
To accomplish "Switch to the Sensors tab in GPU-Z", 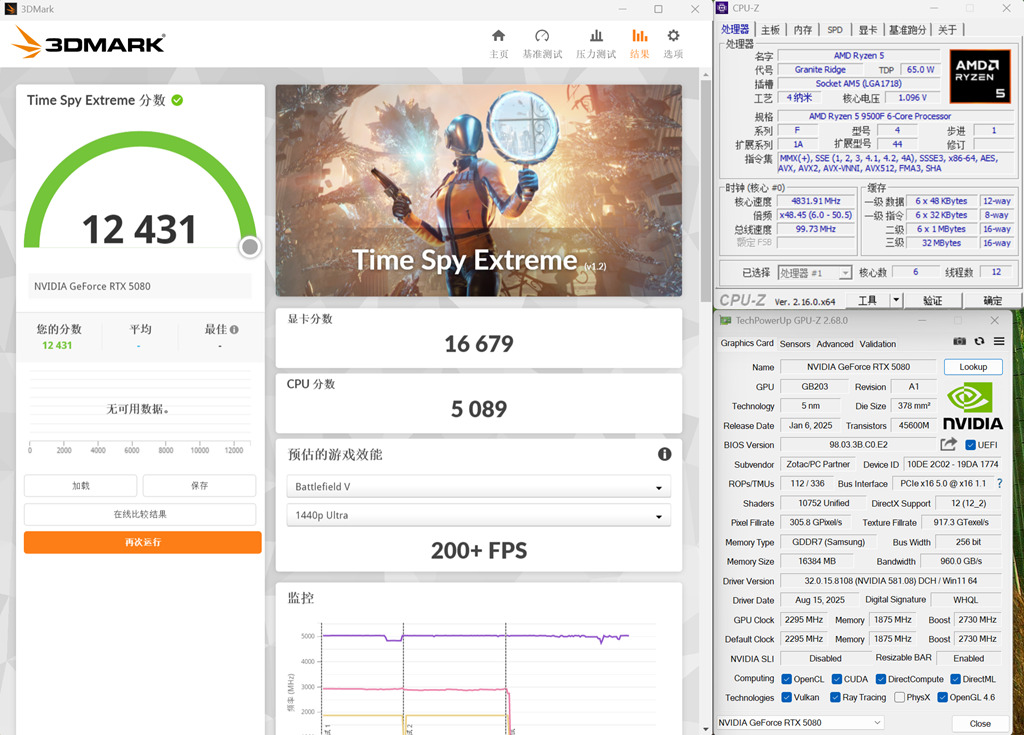I will 795,344.
